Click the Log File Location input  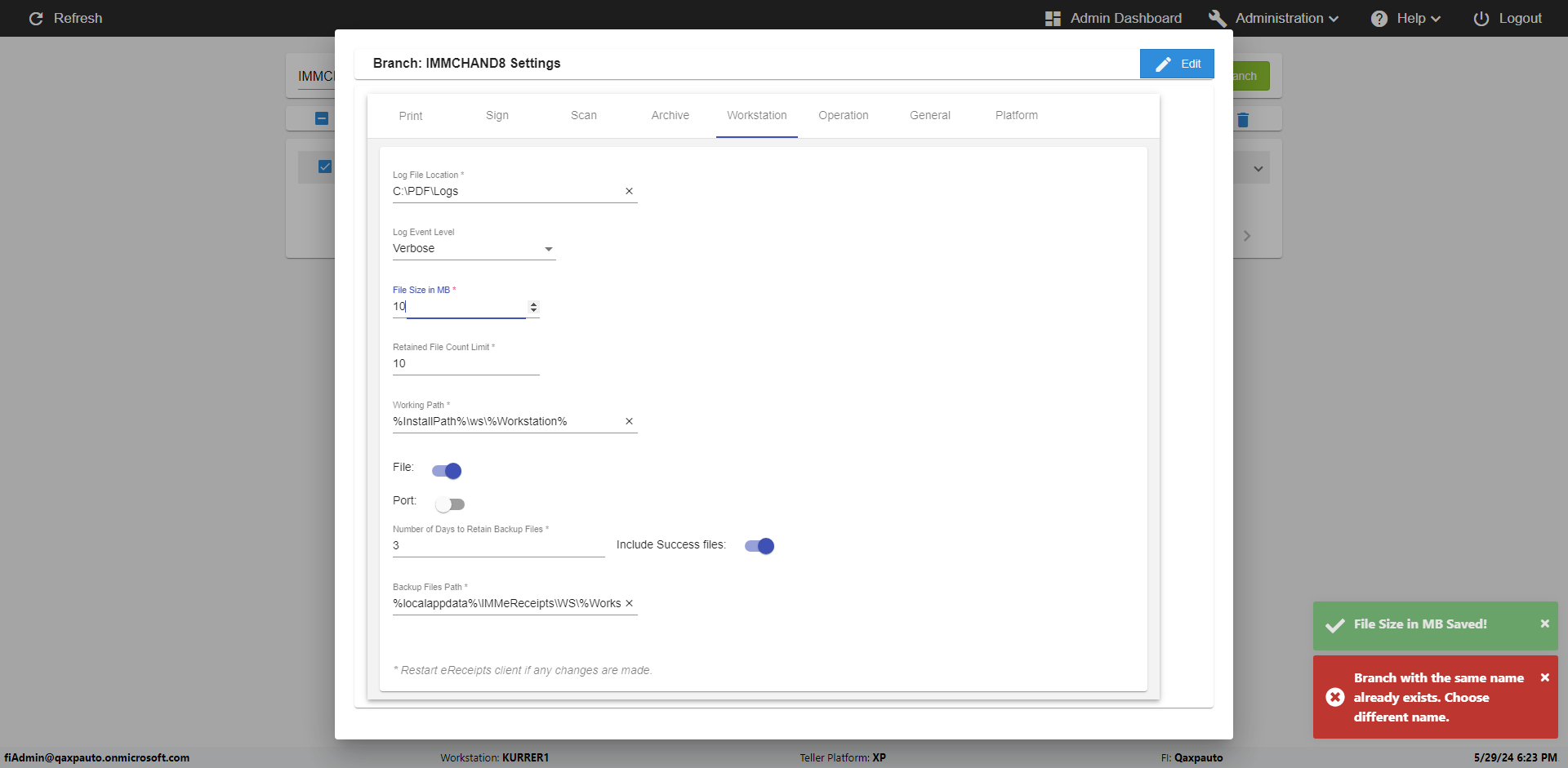(x=506, y=191)
